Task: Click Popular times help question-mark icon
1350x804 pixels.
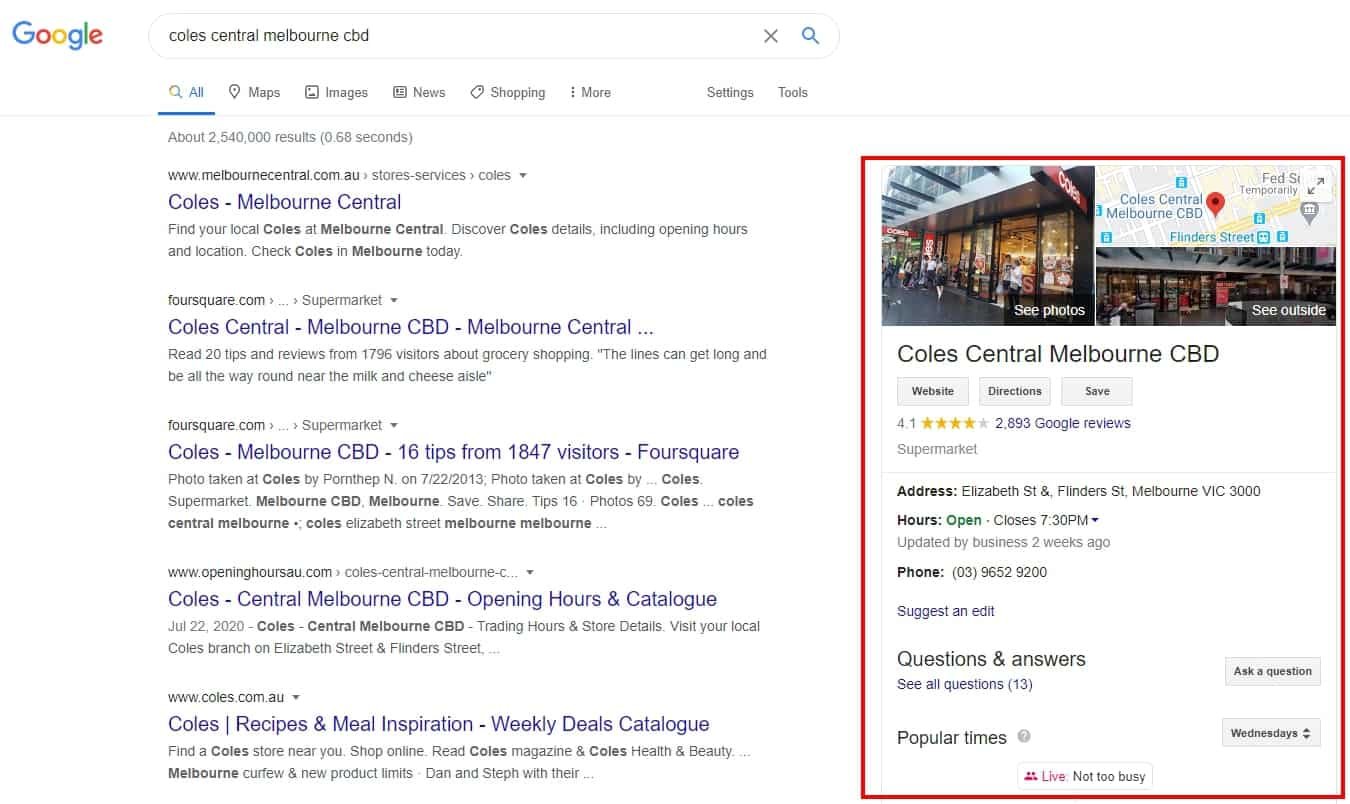Action: coord(1024,737)
